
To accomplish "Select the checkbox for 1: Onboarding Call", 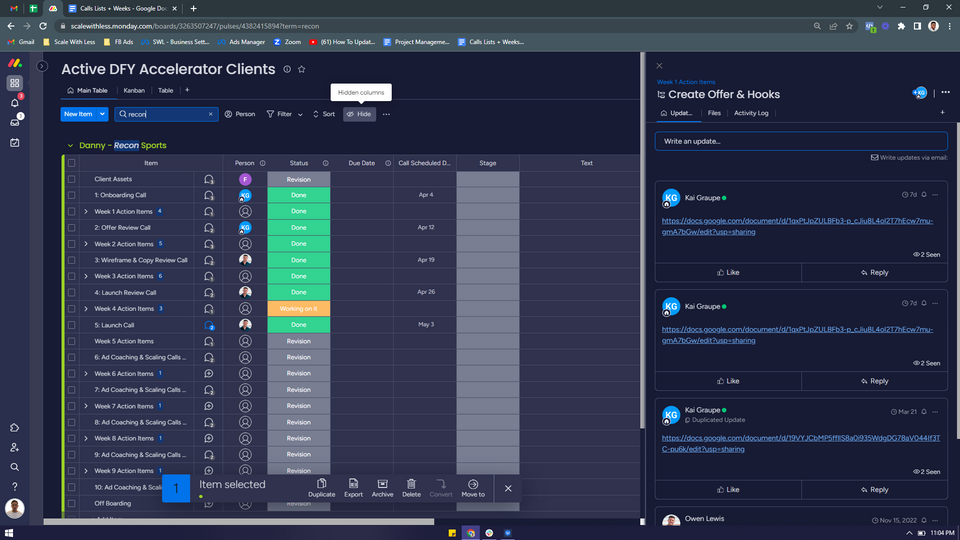I will (x=71, y=195).
